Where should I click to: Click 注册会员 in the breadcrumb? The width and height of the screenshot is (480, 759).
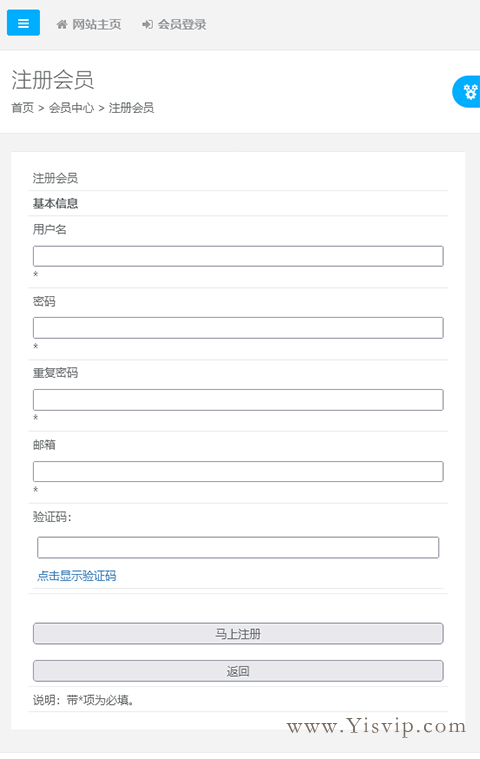click(131, 107)
